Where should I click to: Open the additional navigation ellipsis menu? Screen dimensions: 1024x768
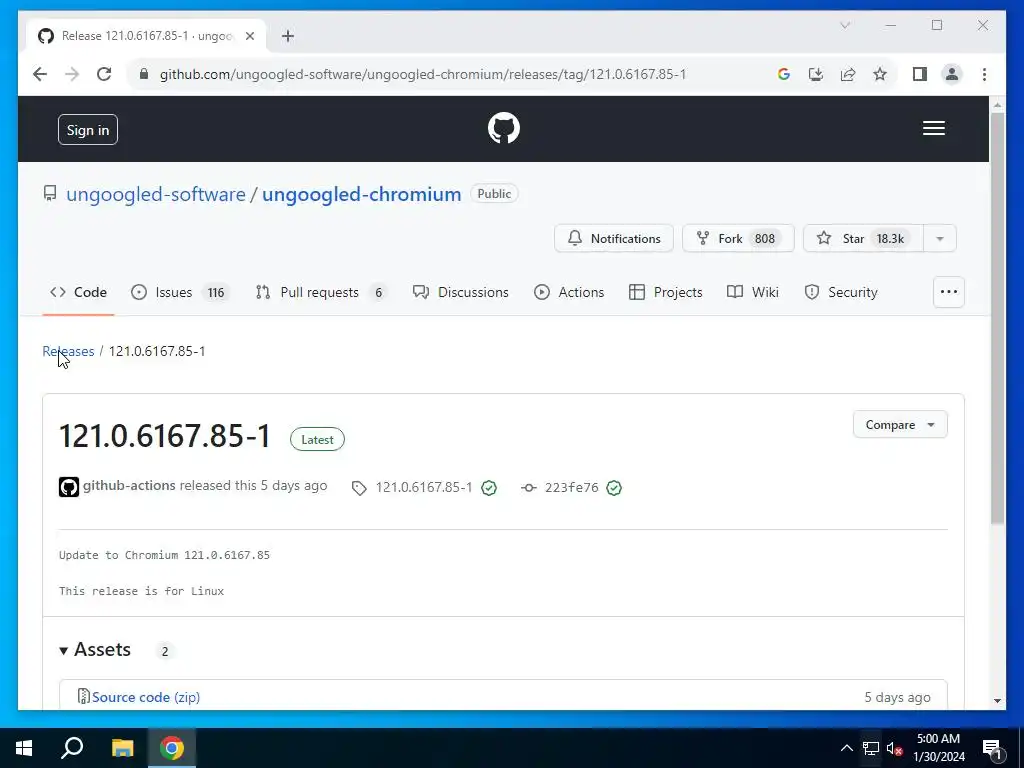pos(949,292)
